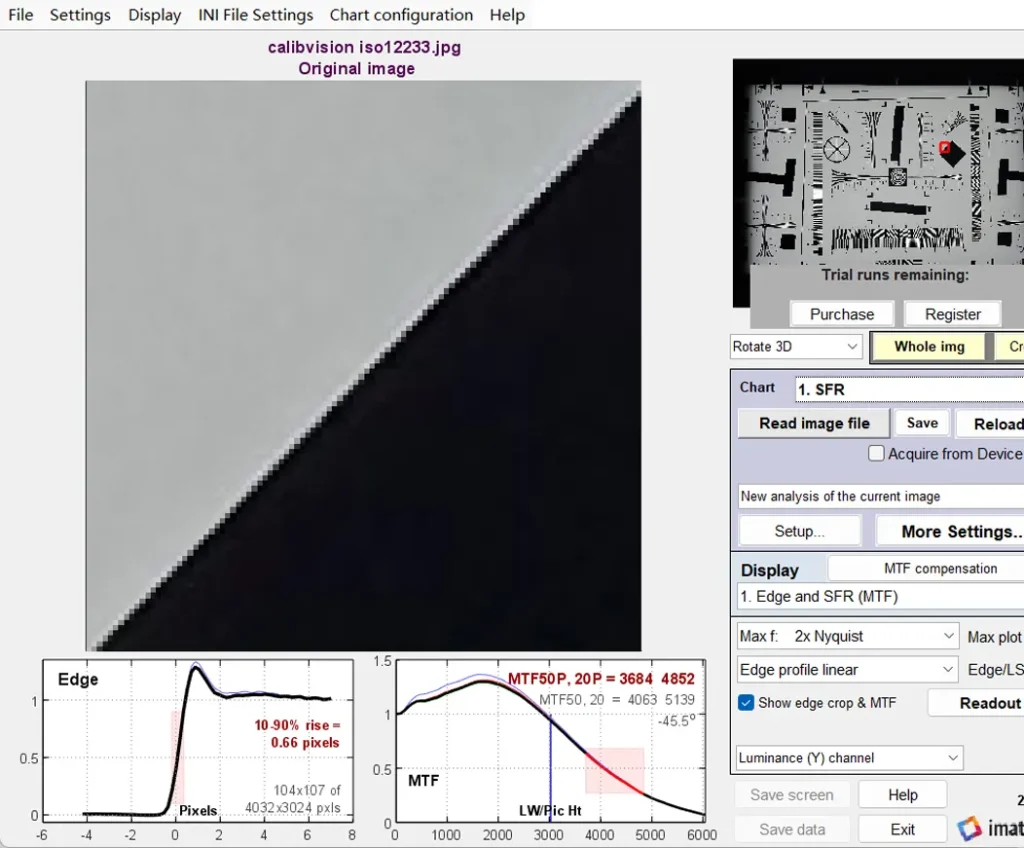
Task: Enable Acquire from Device checkbox
Action: [876, 453]
